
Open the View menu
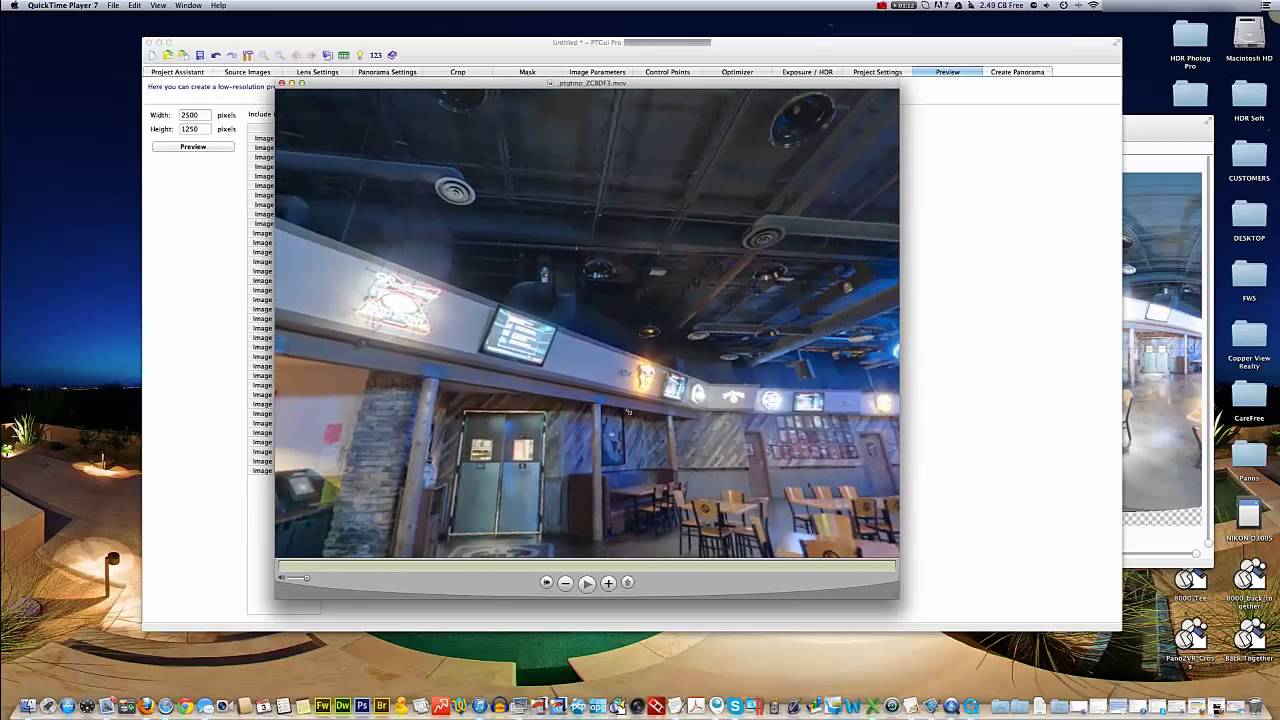pos(158,6)
